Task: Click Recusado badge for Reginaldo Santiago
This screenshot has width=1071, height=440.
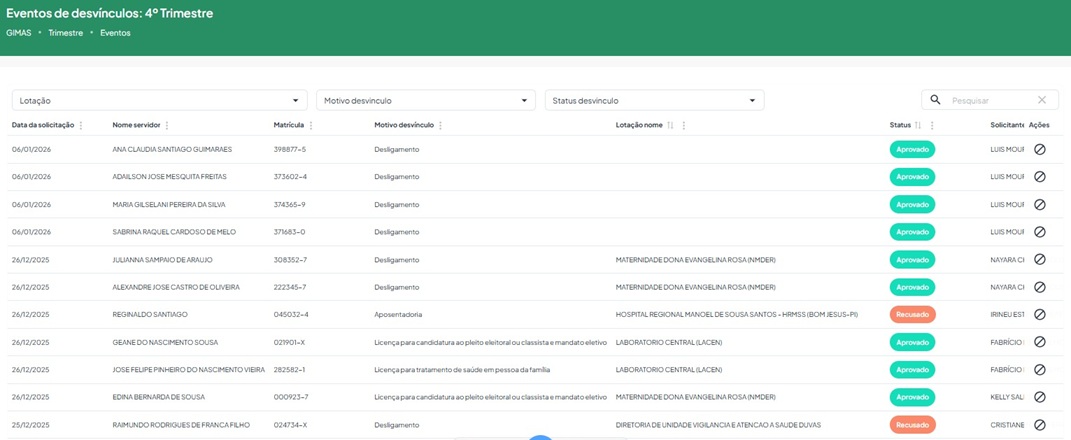Action: coord(912,314)
